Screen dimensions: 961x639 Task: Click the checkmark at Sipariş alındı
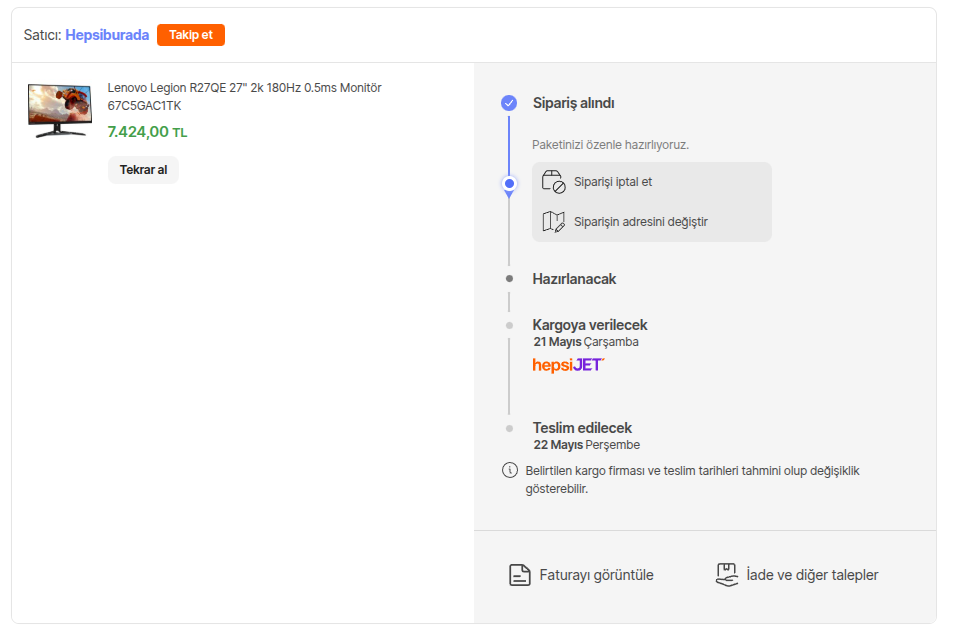[509, 102]
